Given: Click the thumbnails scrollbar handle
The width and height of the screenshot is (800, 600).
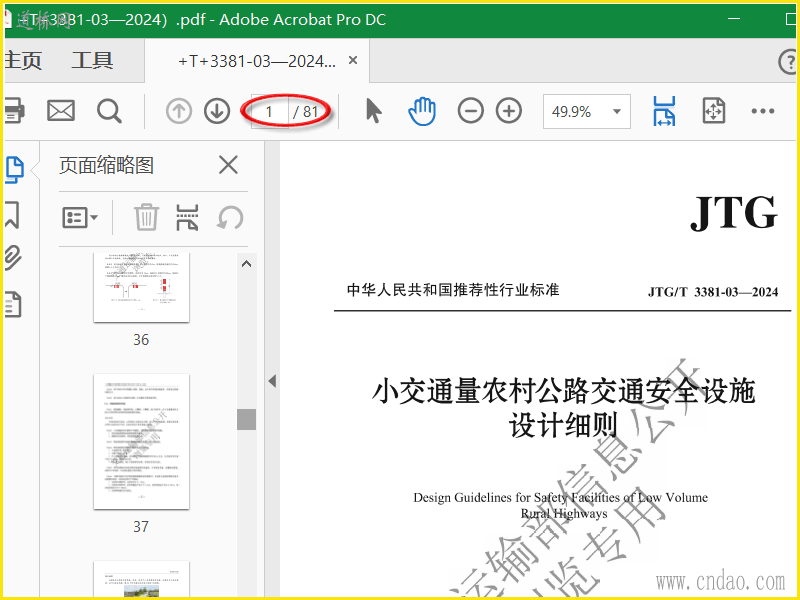Looking at the screenshot, I should [x=246, y=419].
